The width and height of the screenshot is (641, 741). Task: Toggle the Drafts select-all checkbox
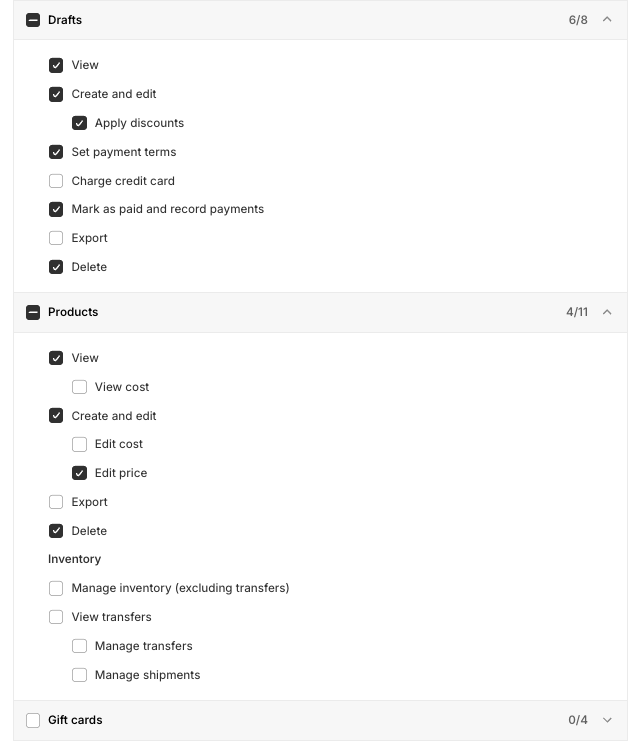click(x=33, y=20)
